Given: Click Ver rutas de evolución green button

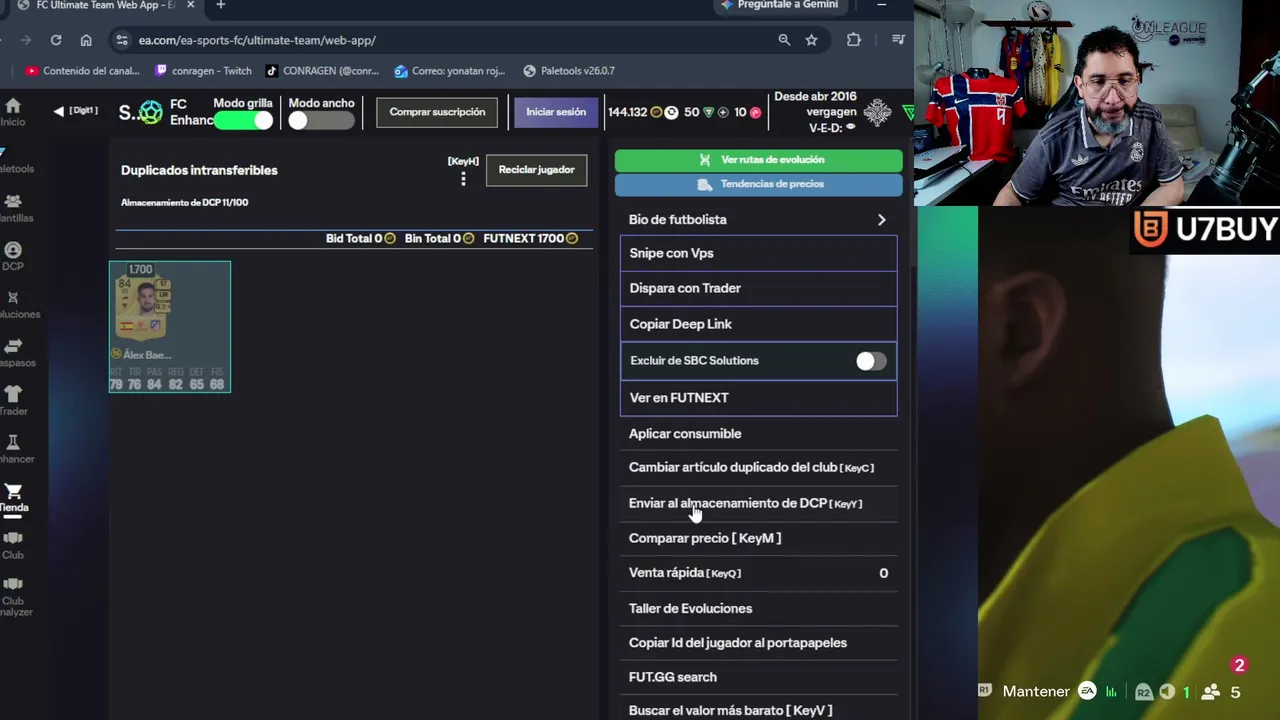Looking at the screenshot, I should pos(758,160).
